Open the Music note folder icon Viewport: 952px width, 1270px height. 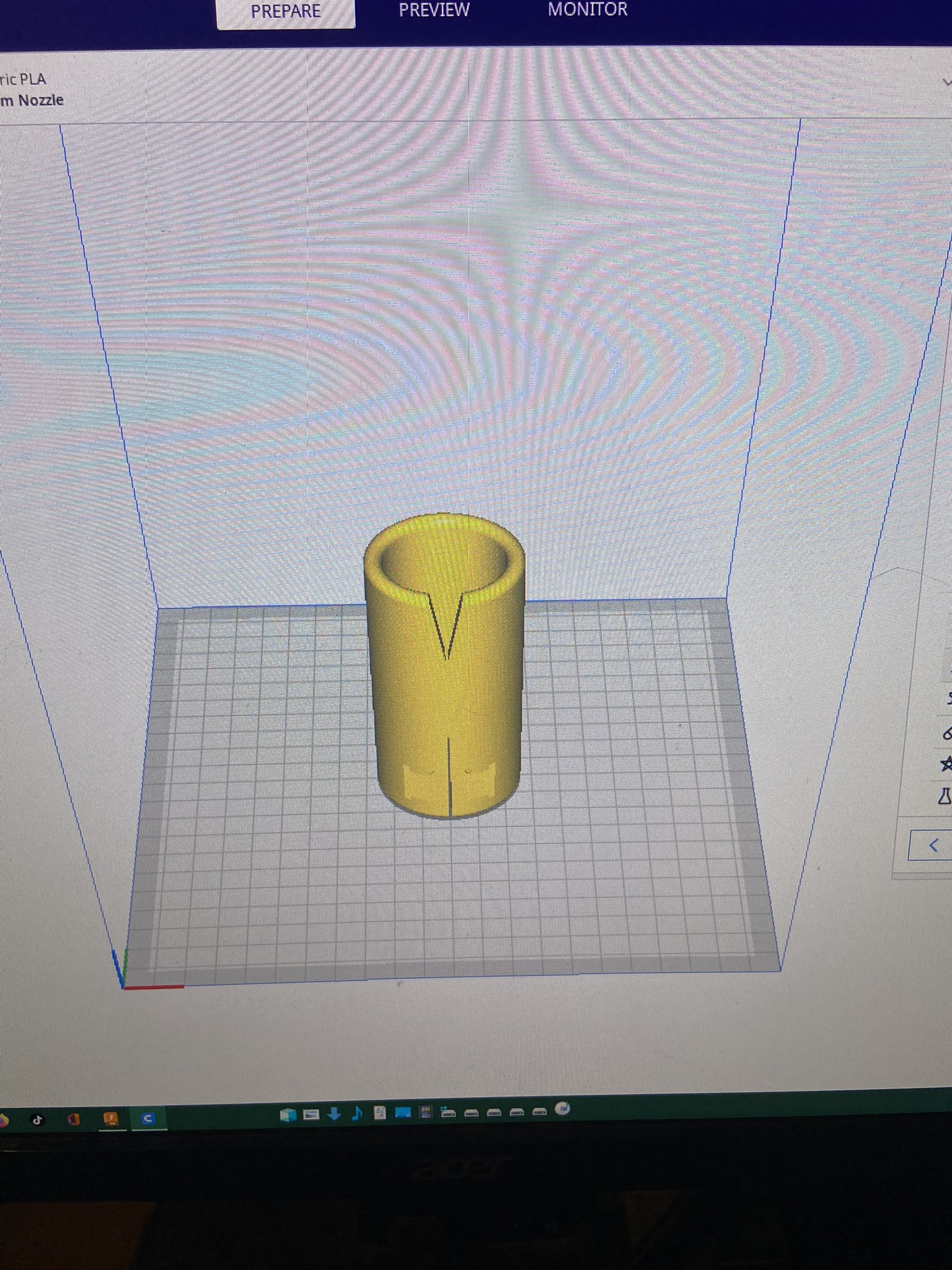357,1114
